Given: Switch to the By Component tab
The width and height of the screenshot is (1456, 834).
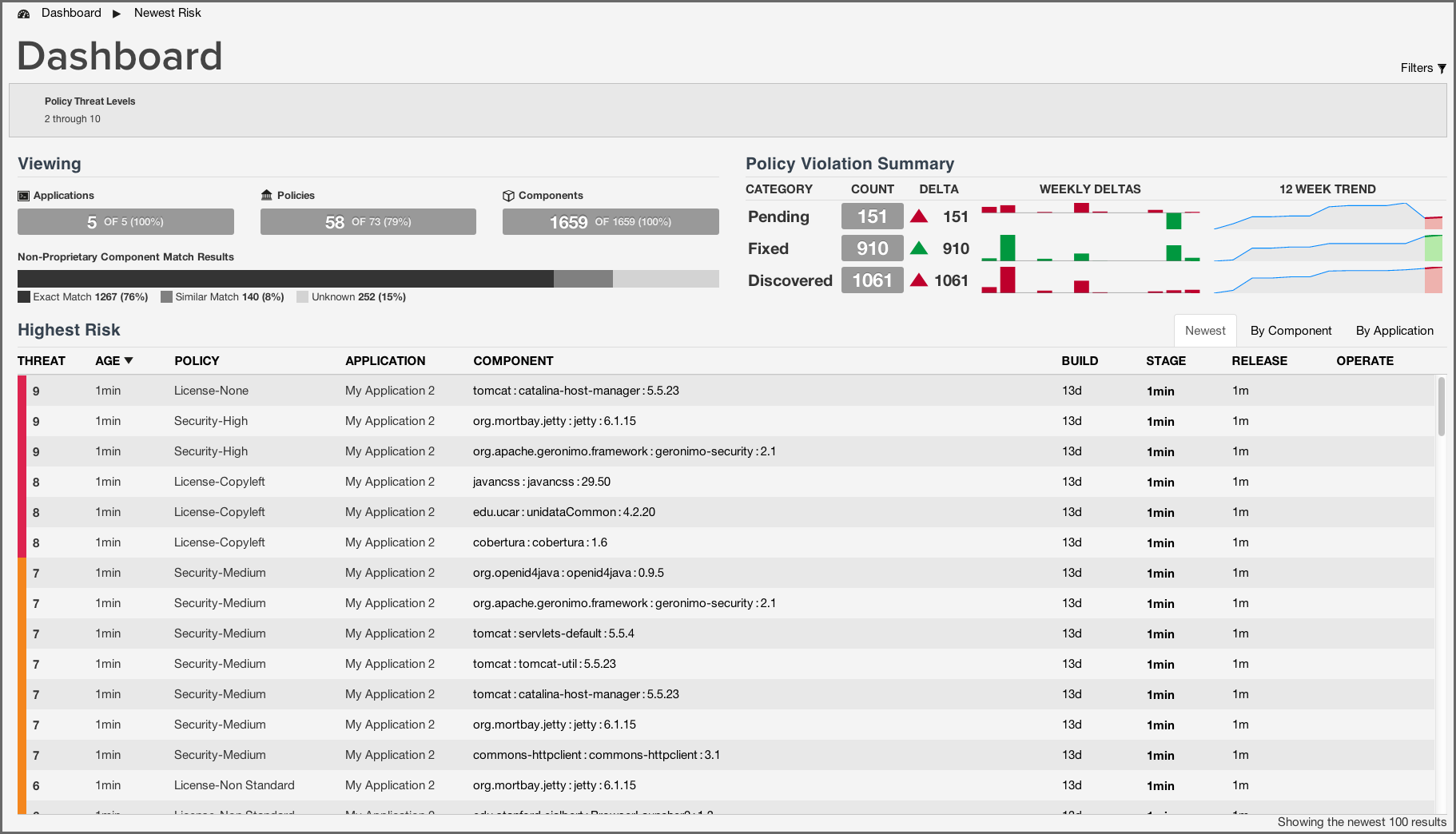Looking at the screenshot, I should click(x=1291, y=331).
